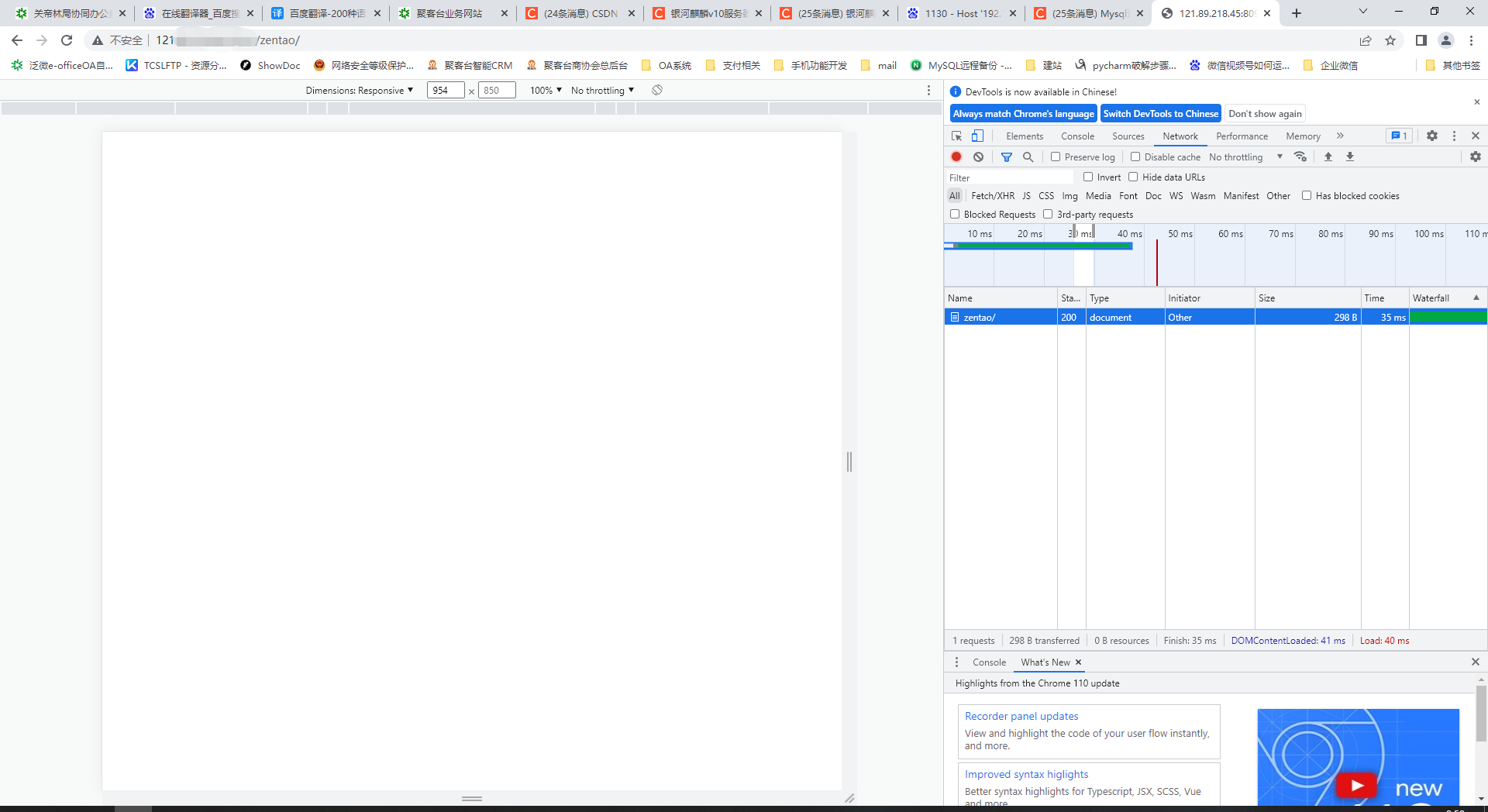Check Blocked Requests checkbox
1488x812 pixels.
pyautogui.click(x=955, y=214)
